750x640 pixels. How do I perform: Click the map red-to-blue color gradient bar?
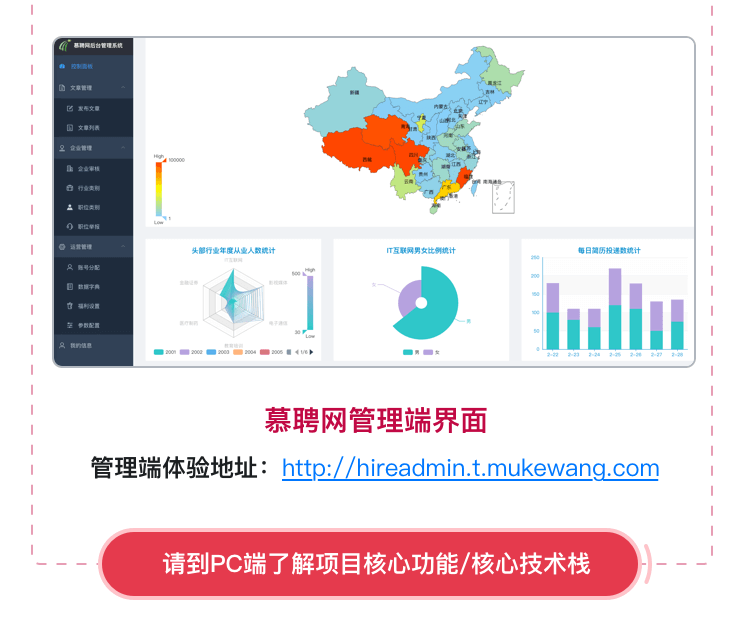click(x=159, y=189)
